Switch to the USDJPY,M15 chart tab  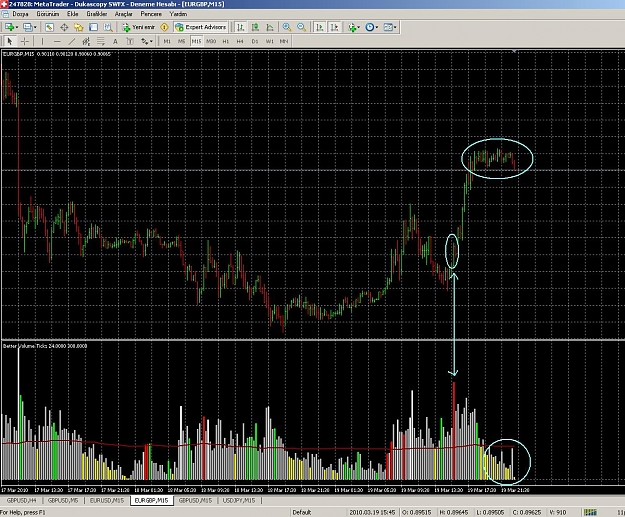click(239, 501)
